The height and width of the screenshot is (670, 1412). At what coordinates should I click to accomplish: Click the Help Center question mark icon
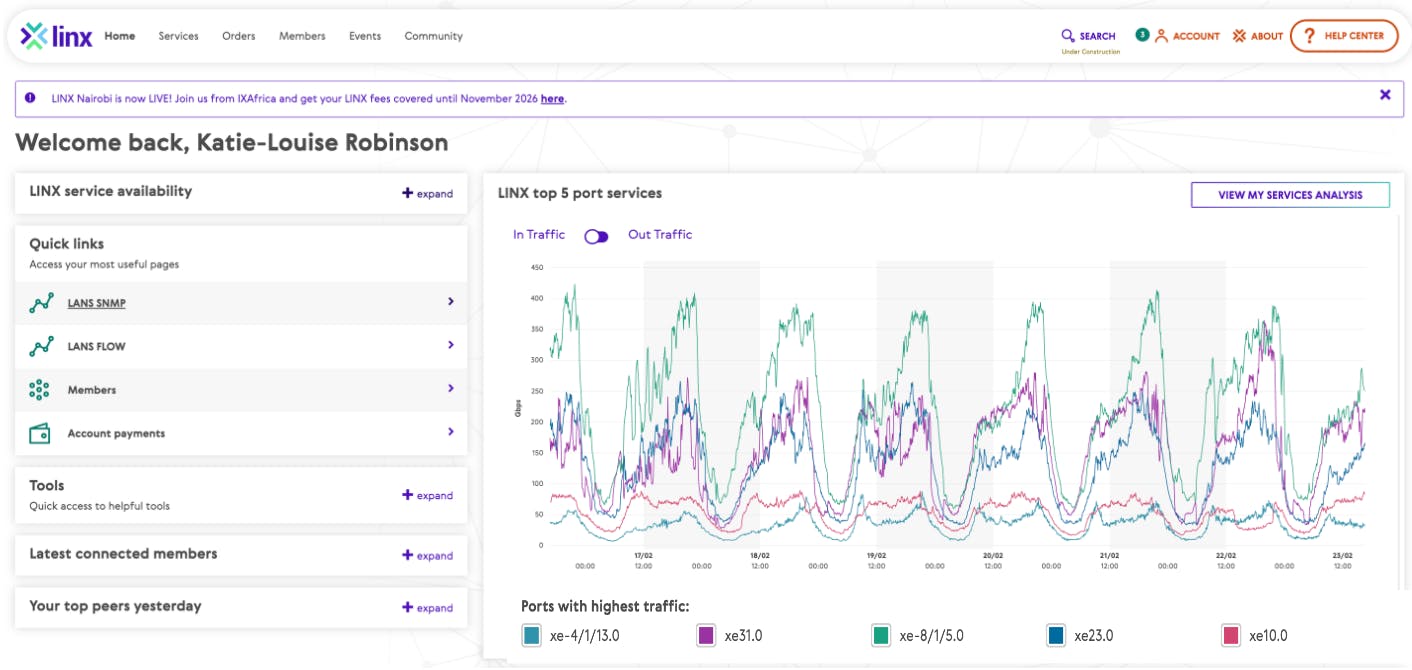pyautogui.click(x=1309, y=36)
